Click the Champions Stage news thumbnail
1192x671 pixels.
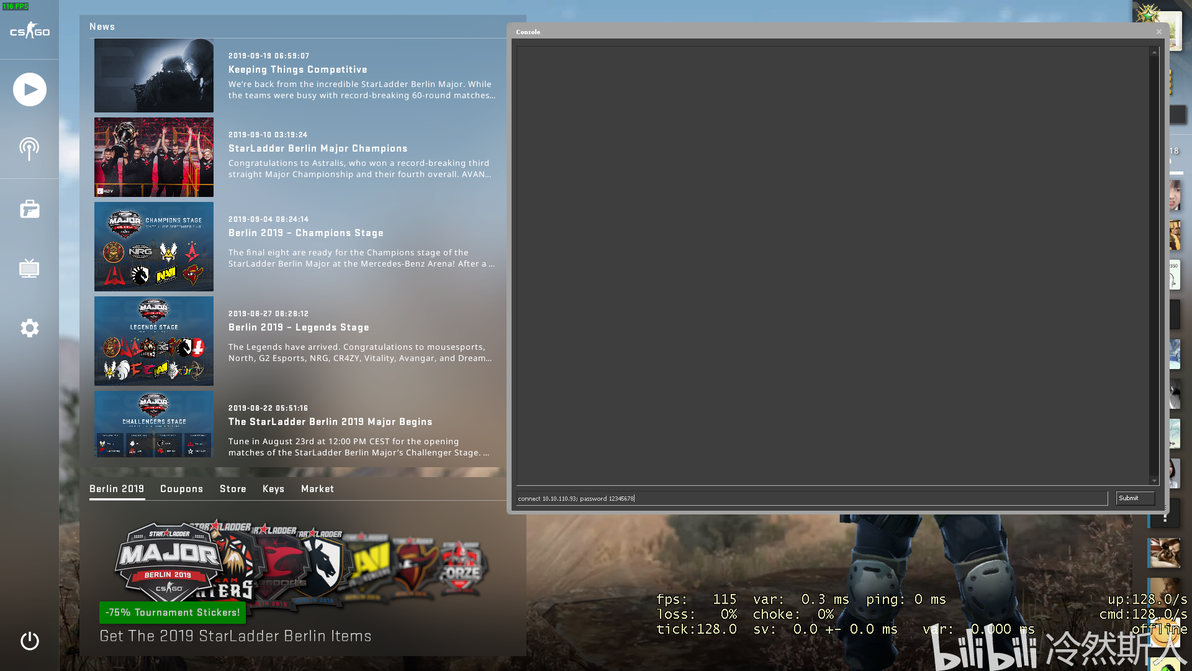click(154, 246)
